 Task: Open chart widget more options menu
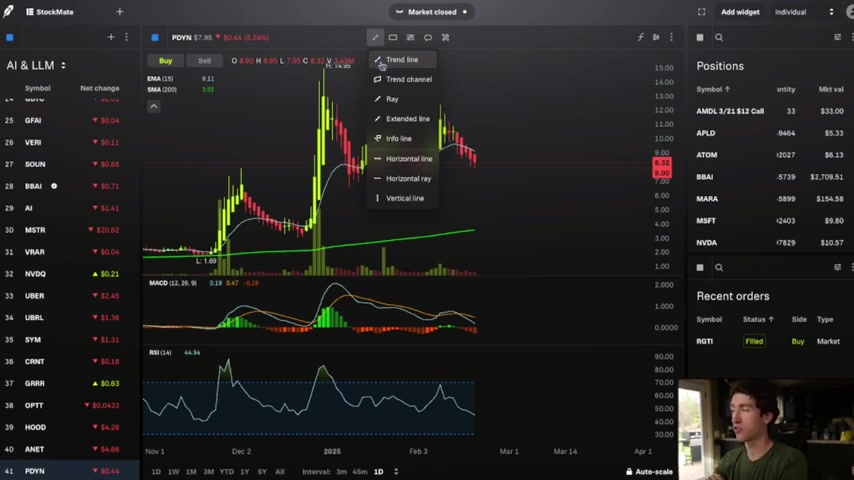[x=672, y=37]
